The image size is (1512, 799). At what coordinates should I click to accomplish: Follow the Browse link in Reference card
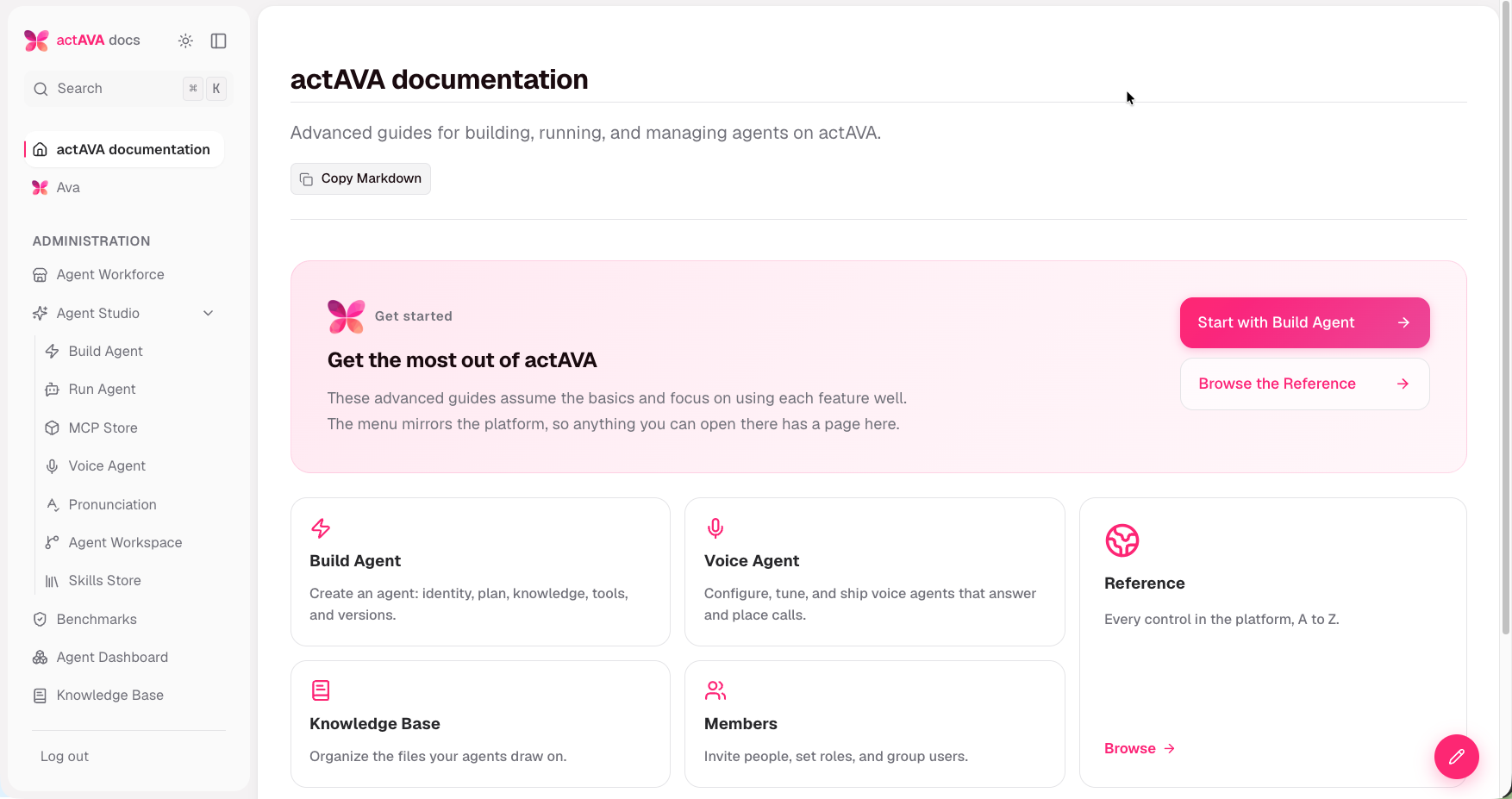tap(1140, 748)
